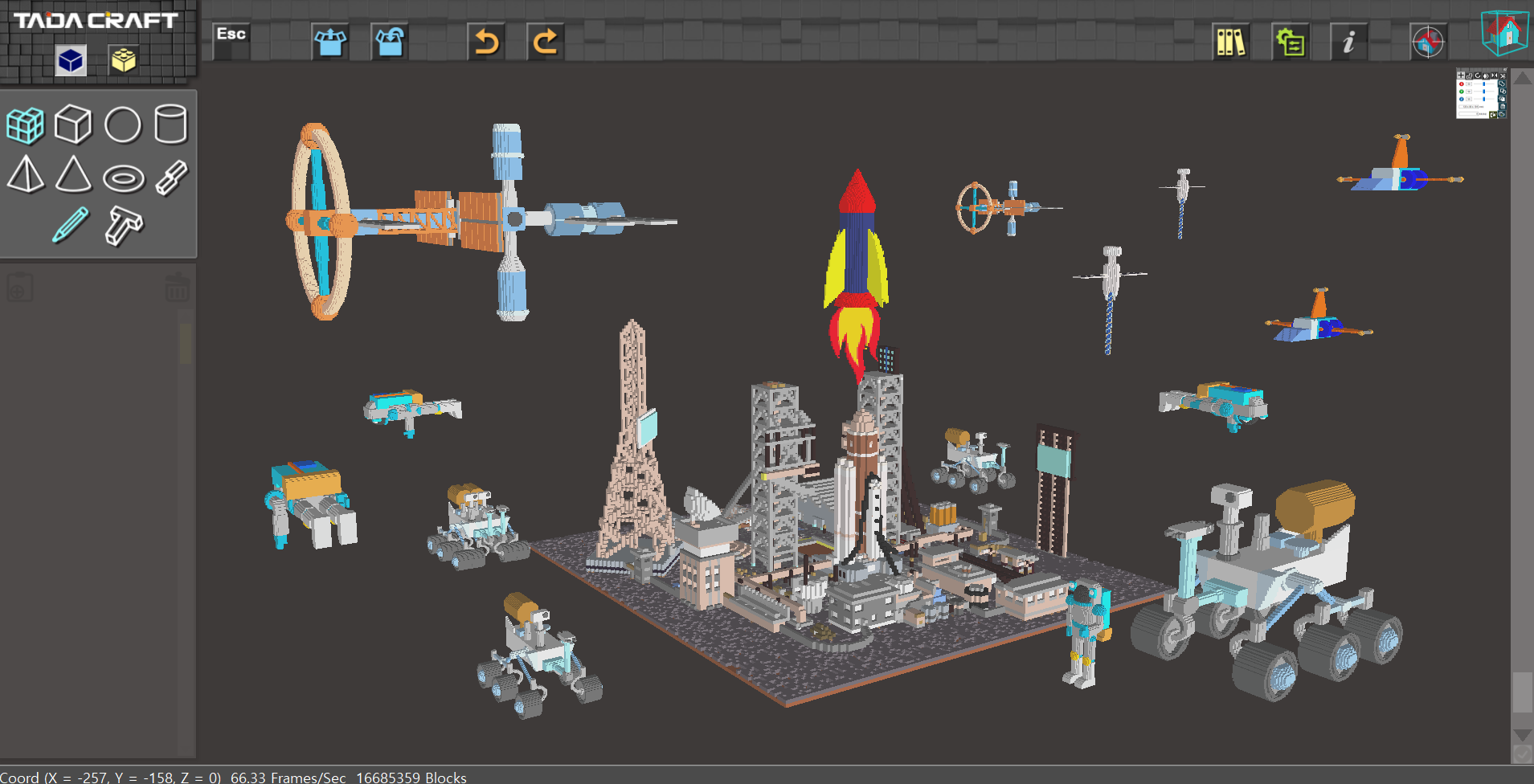The width and height of the screenshot is (1534, 784).
Task: Switch to voxel cube building mode
Action: coord(71,60)
